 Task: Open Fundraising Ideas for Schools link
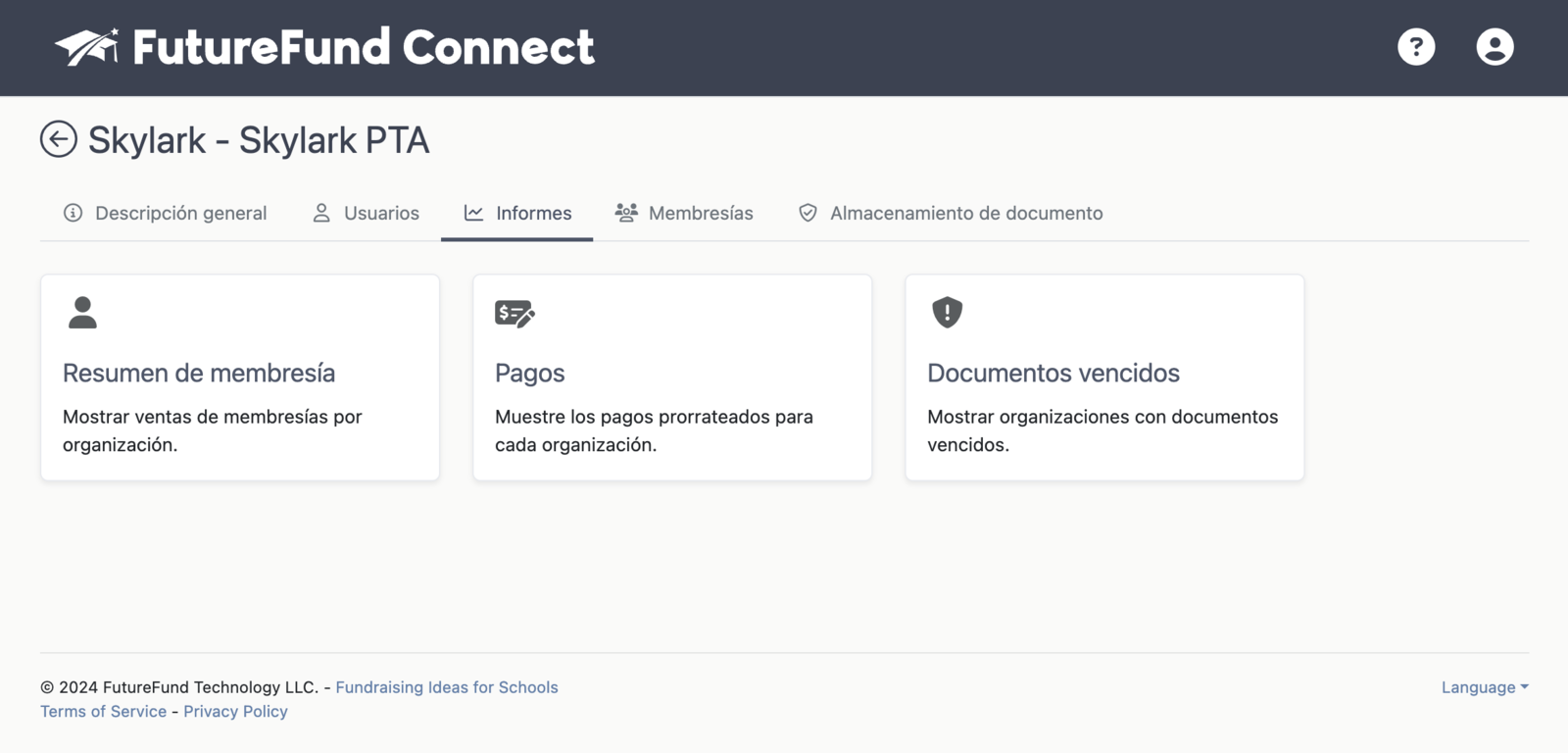pyautogui.click(x=446, y=687)
